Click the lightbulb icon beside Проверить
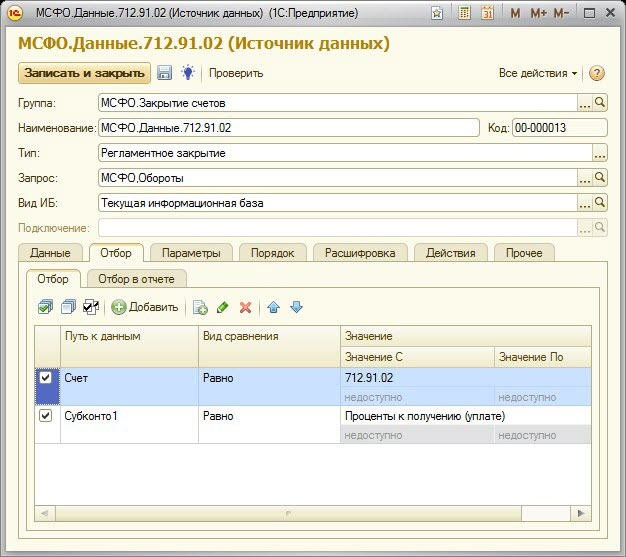 pos(187,73)
